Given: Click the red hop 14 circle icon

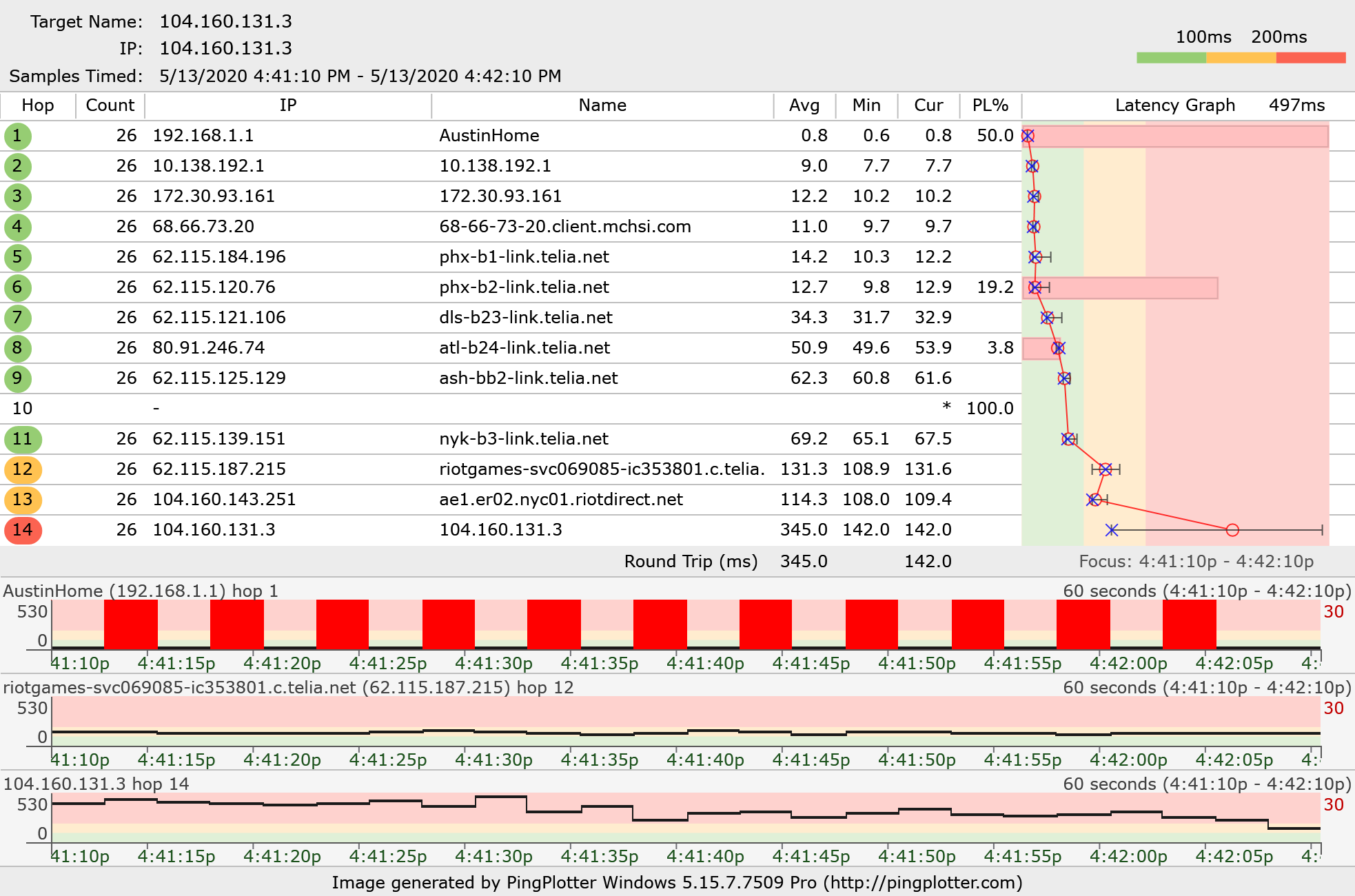Looking at the screenshot, I should [x=23, y=530].
